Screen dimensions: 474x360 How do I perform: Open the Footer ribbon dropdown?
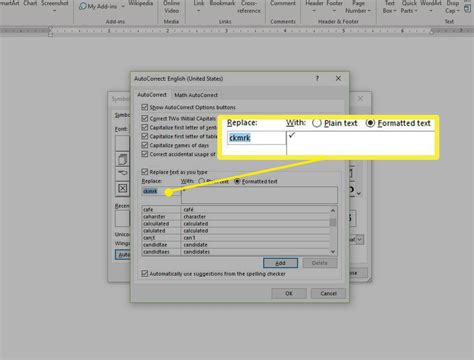(334, 7)
